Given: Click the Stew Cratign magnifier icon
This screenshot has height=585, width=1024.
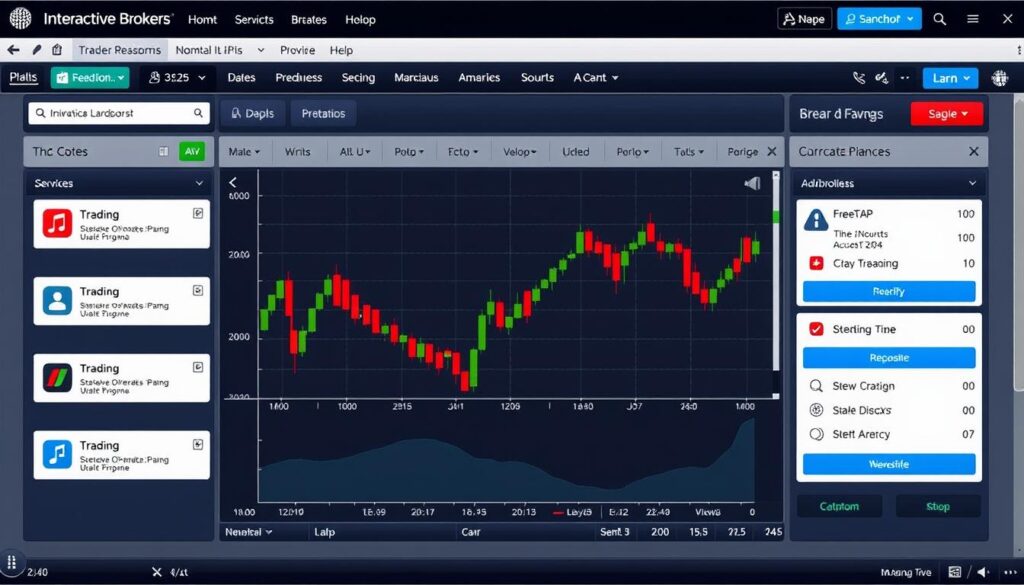Looking at the screenshot, I should pos(816,386).
